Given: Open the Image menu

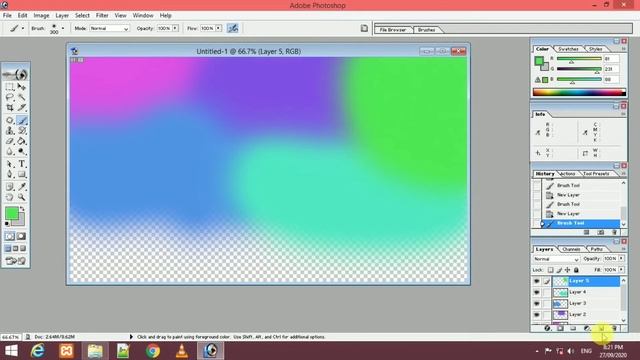Looking at the screenshot, I should pos(41,15).
